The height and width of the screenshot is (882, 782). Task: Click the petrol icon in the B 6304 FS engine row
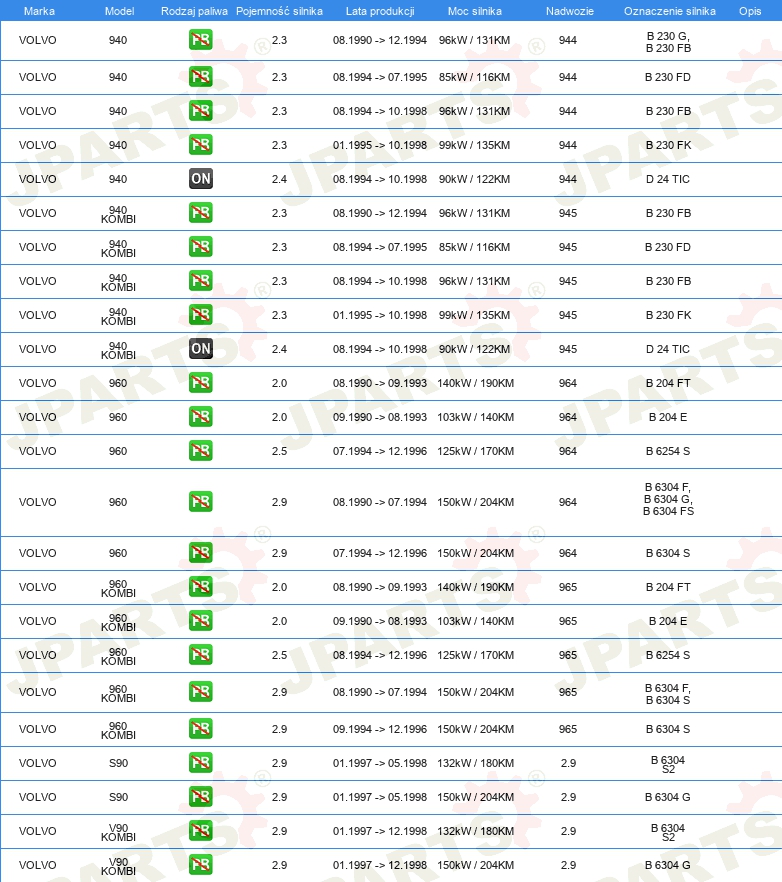[x=201, y=502]
